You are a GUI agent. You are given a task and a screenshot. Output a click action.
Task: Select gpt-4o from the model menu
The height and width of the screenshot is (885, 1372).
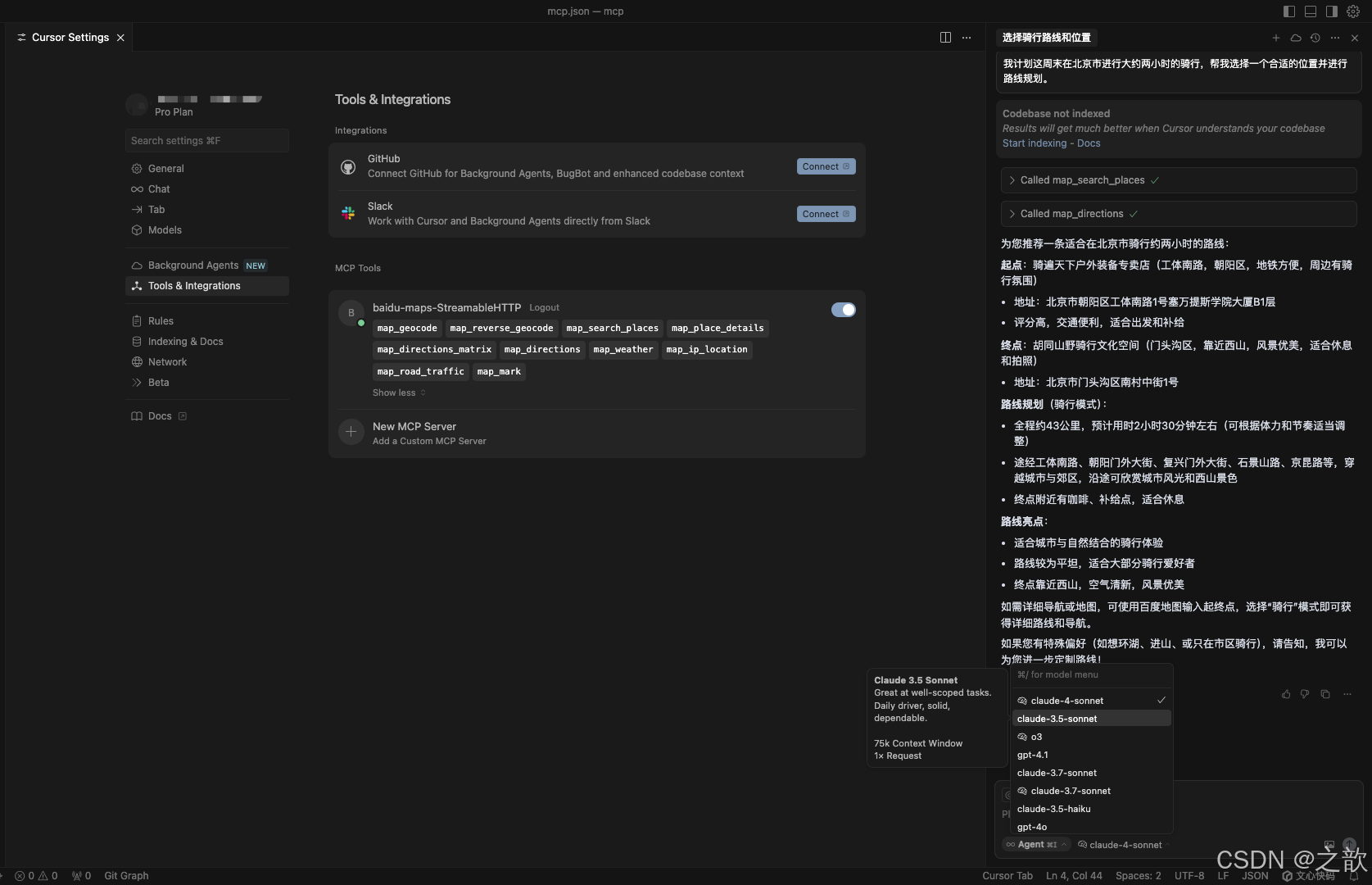pyautogui.click(x=1092, y=827)
